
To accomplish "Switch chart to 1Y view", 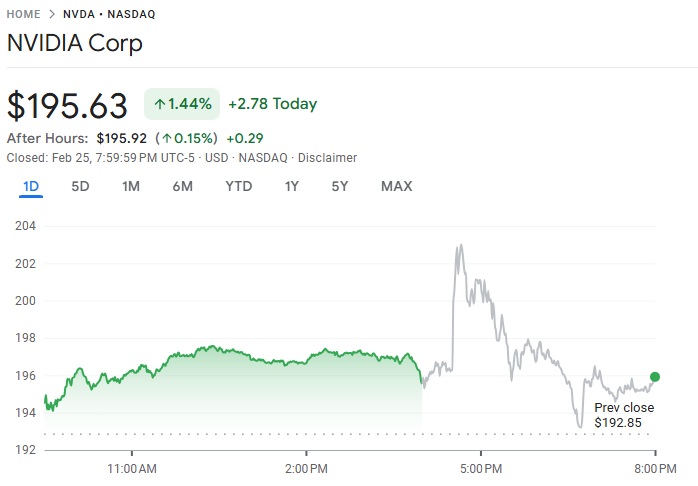I will click(291, 187).
